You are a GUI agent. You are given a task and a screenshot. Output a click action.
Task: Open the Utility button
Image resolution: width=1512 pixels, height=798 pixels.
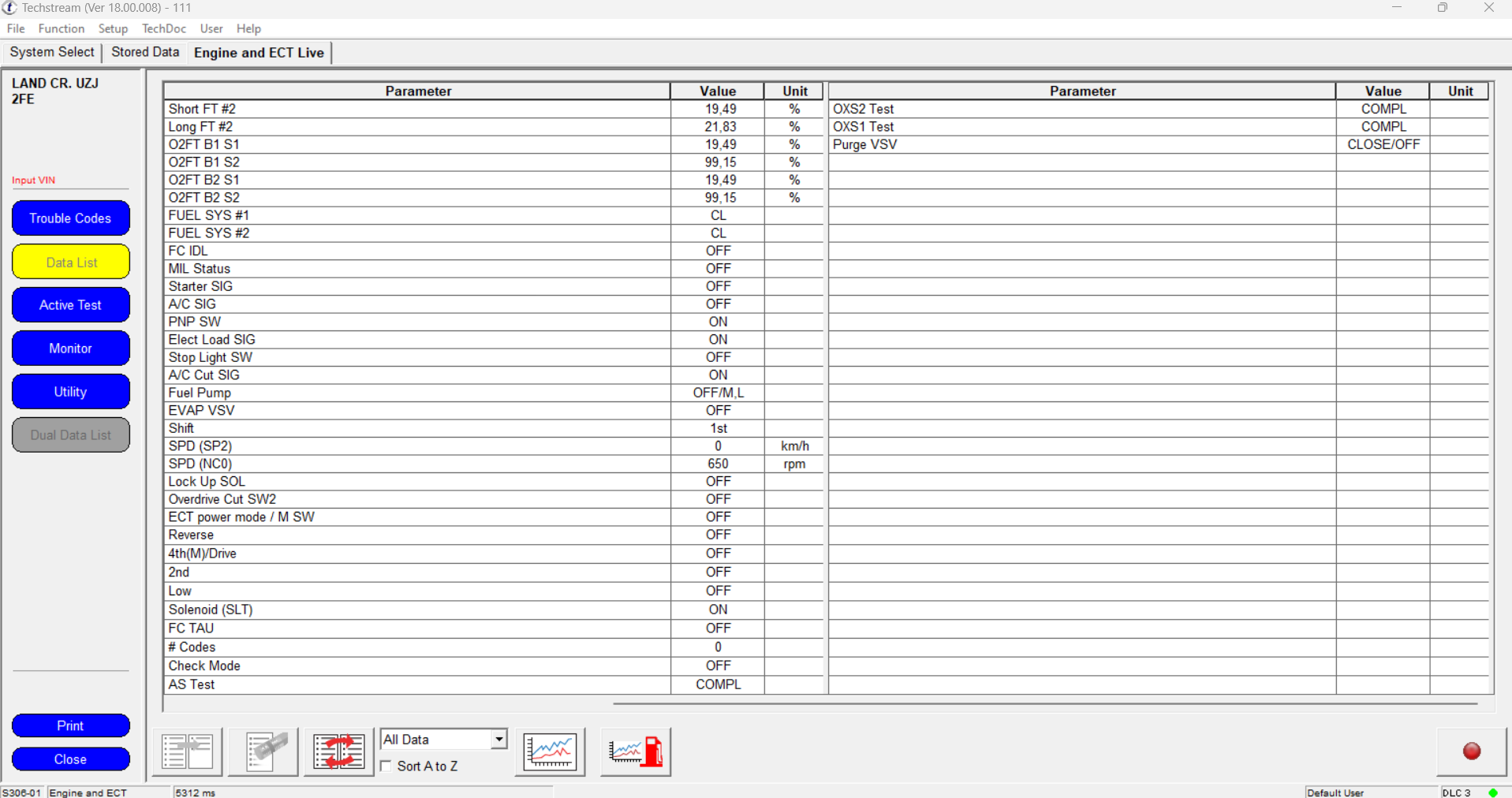pyautogui.click(x=71, y=392)
